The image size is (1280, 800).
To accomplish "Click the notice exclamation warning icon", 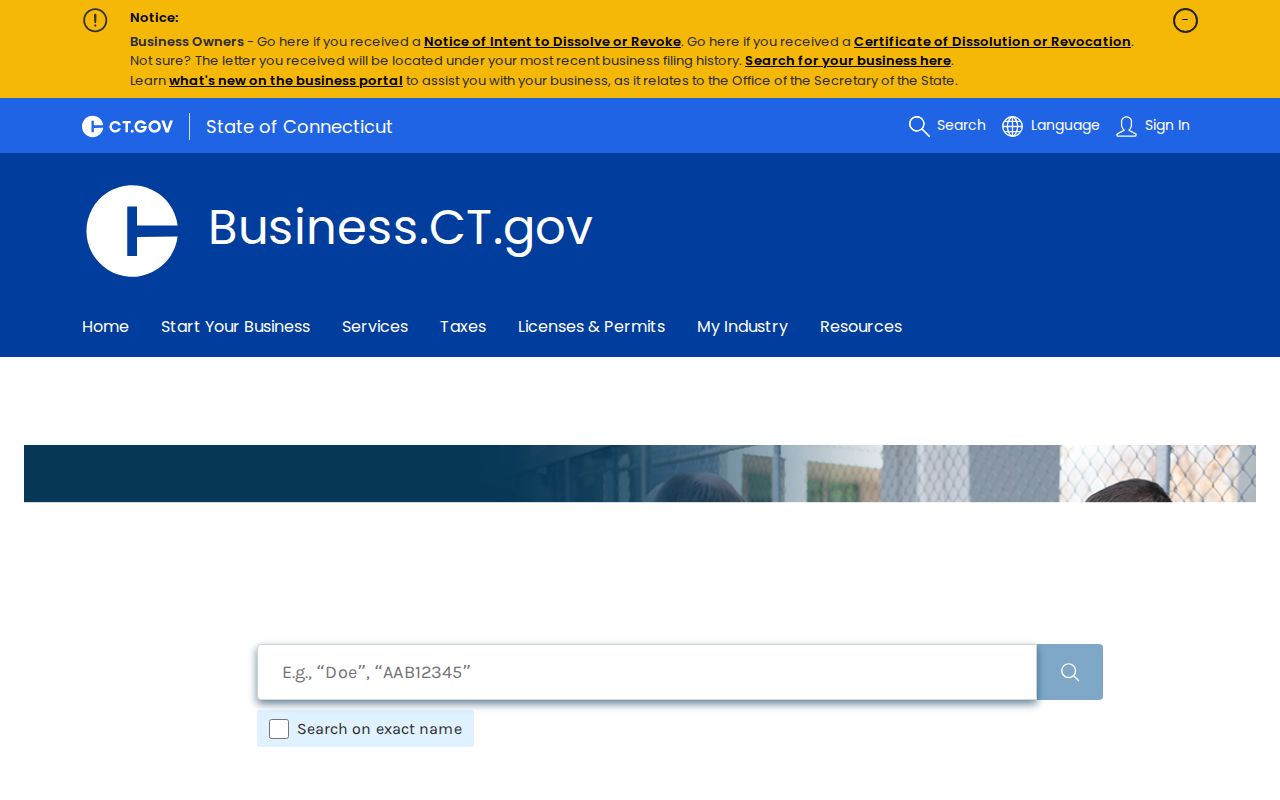I will [x=95, y=20].
